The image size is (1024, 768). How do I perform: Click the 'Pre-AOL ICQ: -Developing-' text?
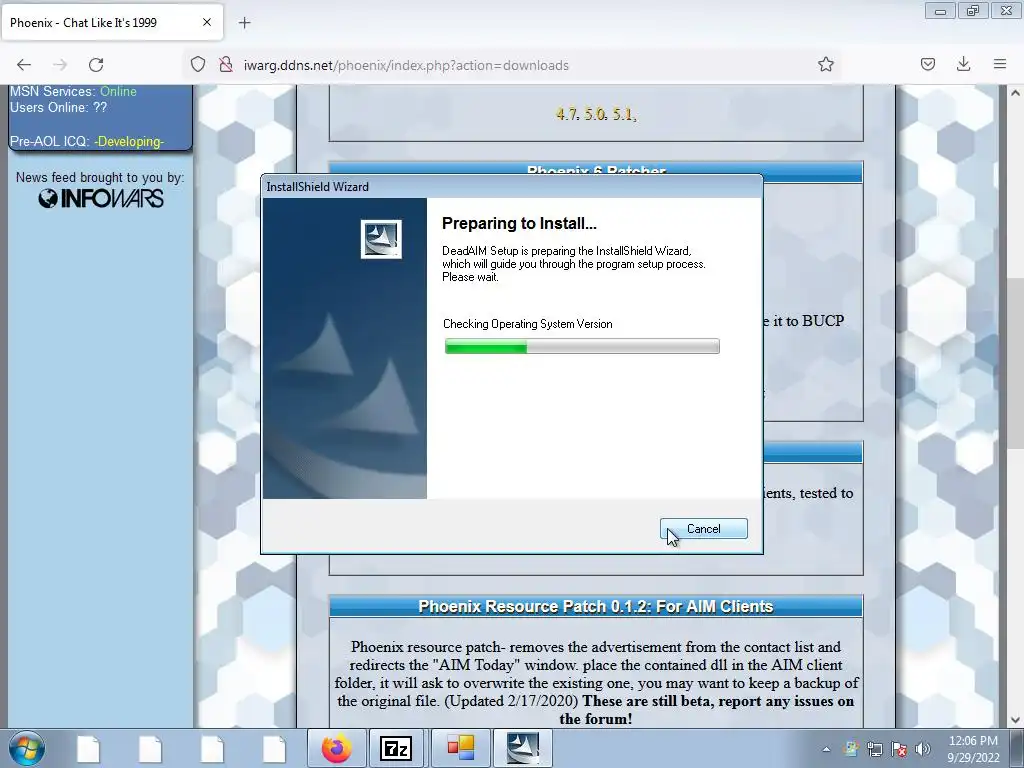87,141
